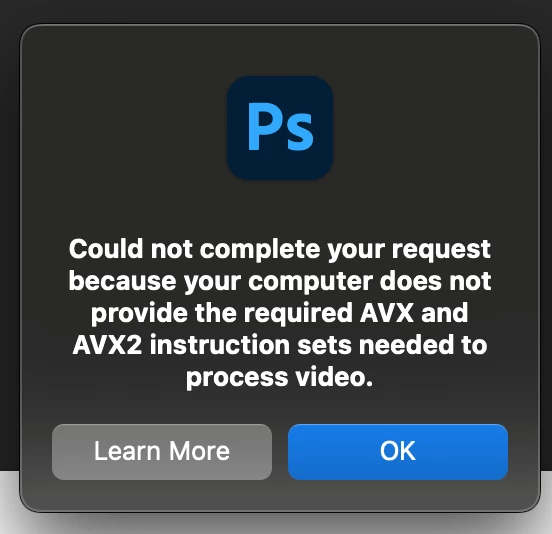
Task: Click the blue OK button
Action: pos(398,452)
